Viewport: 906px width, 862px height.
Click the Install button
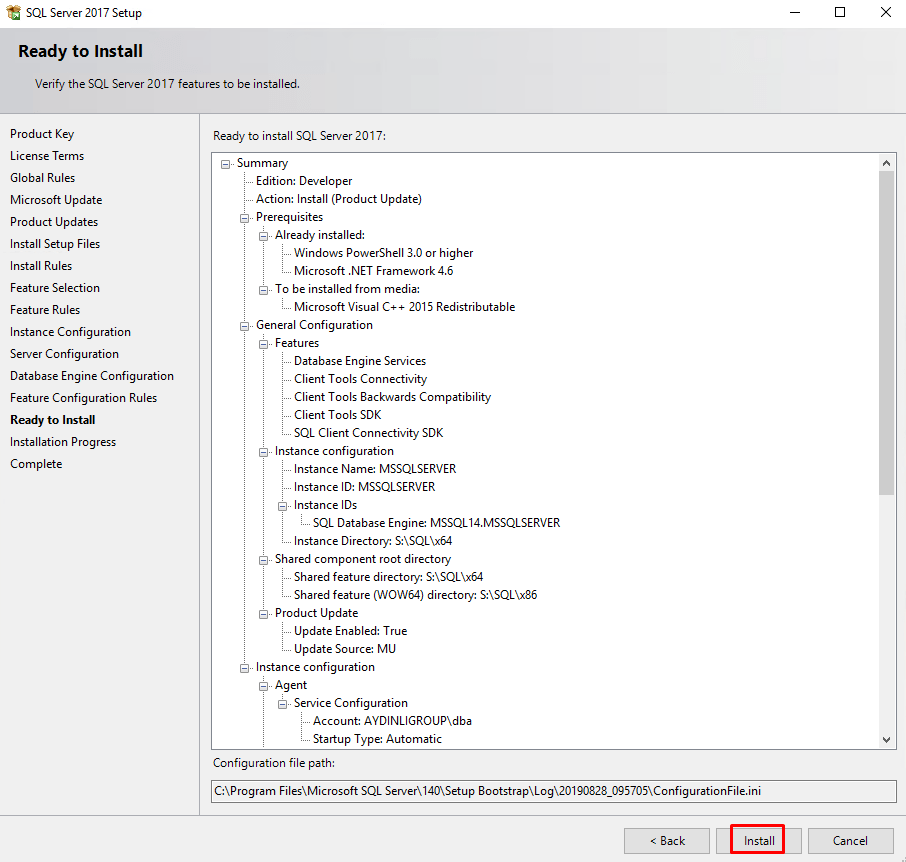tap(758, 840)
